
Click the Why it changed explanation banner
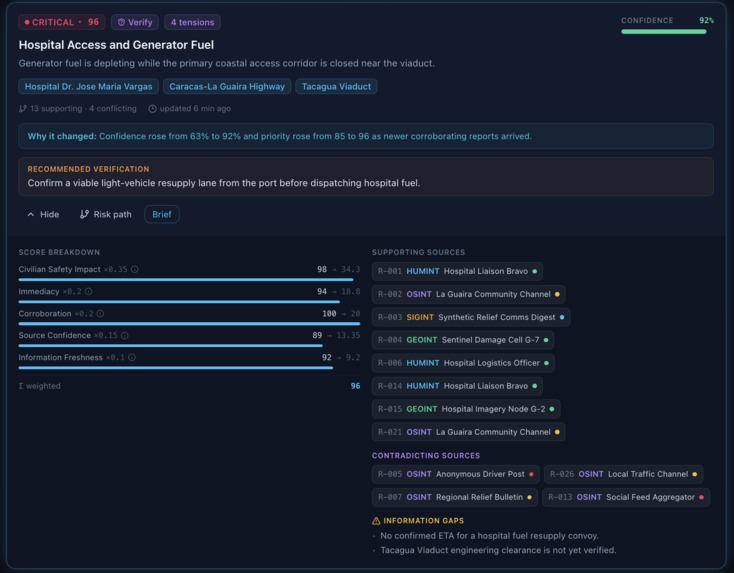click(366, 136)
